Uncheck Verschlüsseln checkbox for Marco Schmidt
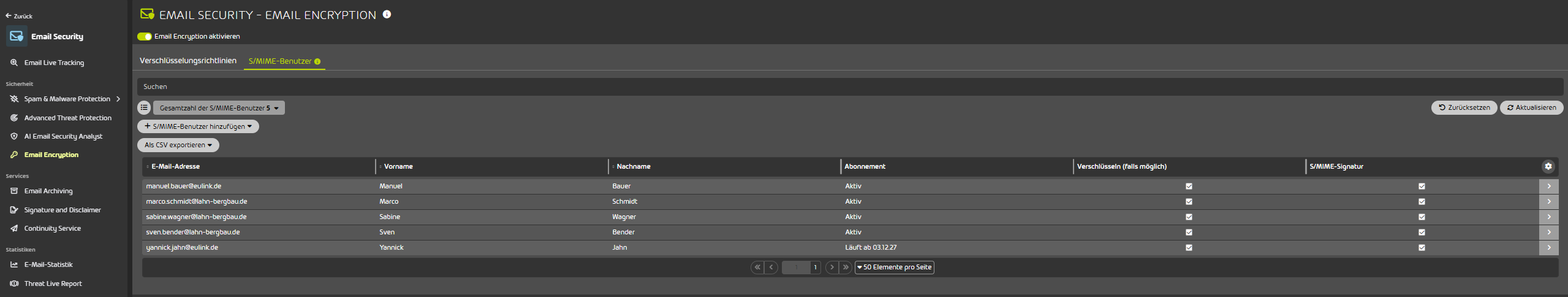 [x=1189, y=202]
